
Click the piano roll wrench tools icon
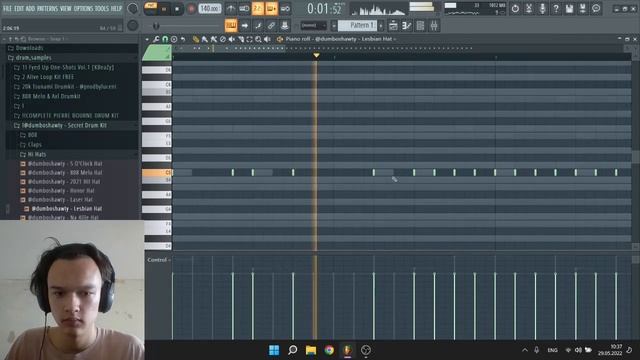coord(156,39)
